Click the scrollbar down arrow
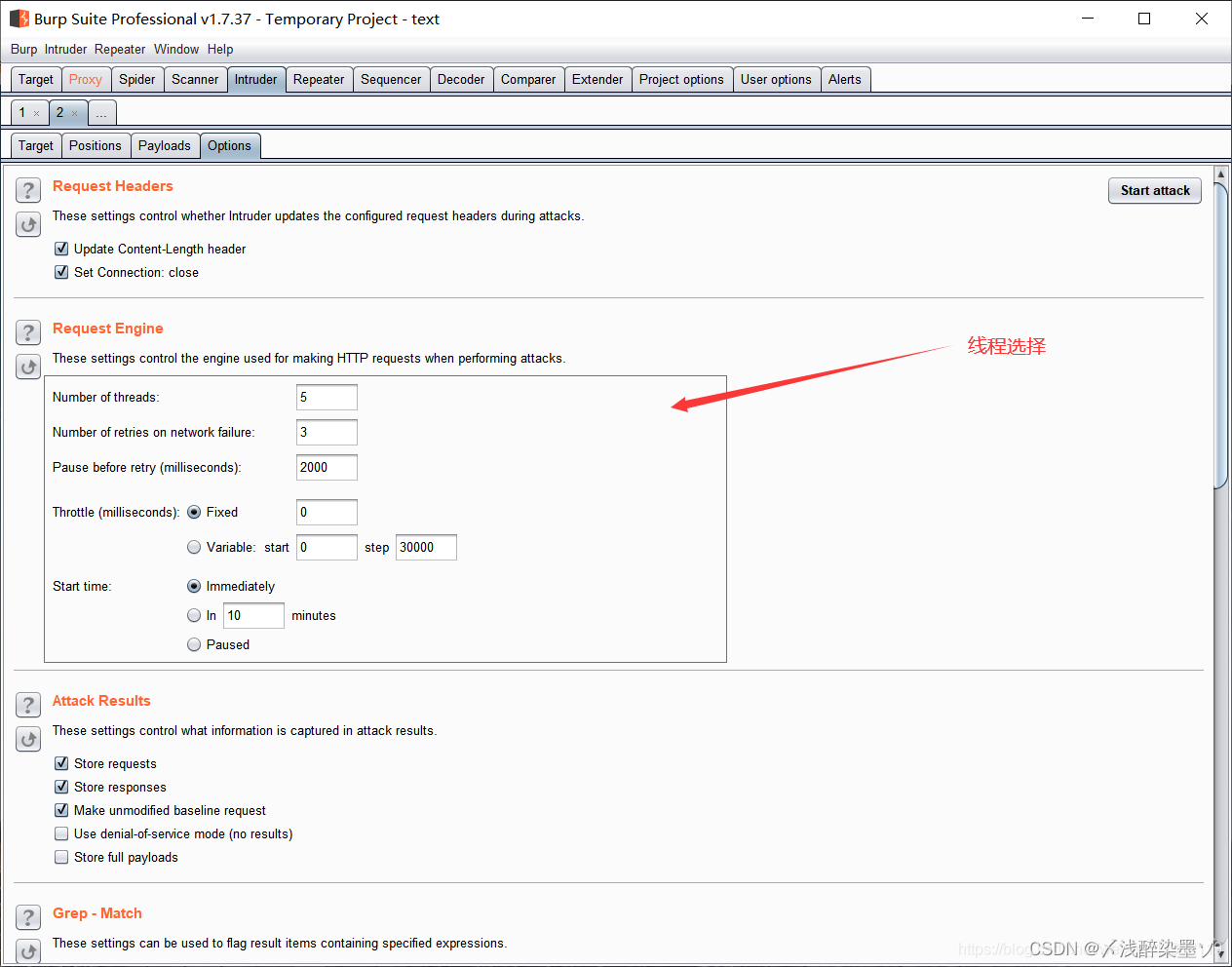The image size is (1232, 967). click(1220, 955)
